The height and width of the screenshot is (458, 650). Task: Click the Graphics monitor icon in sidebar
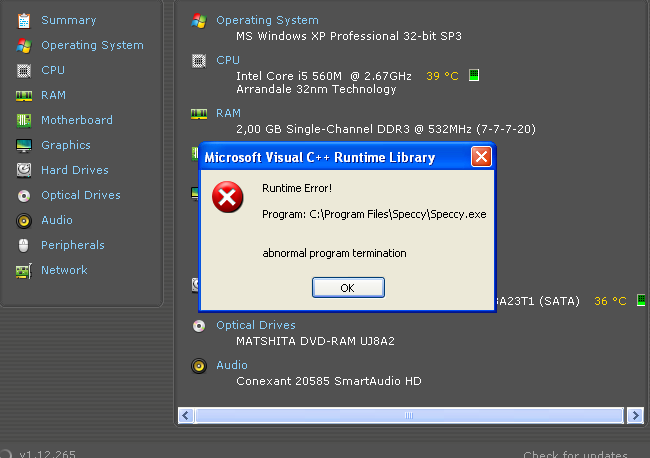tap(24, 145)
